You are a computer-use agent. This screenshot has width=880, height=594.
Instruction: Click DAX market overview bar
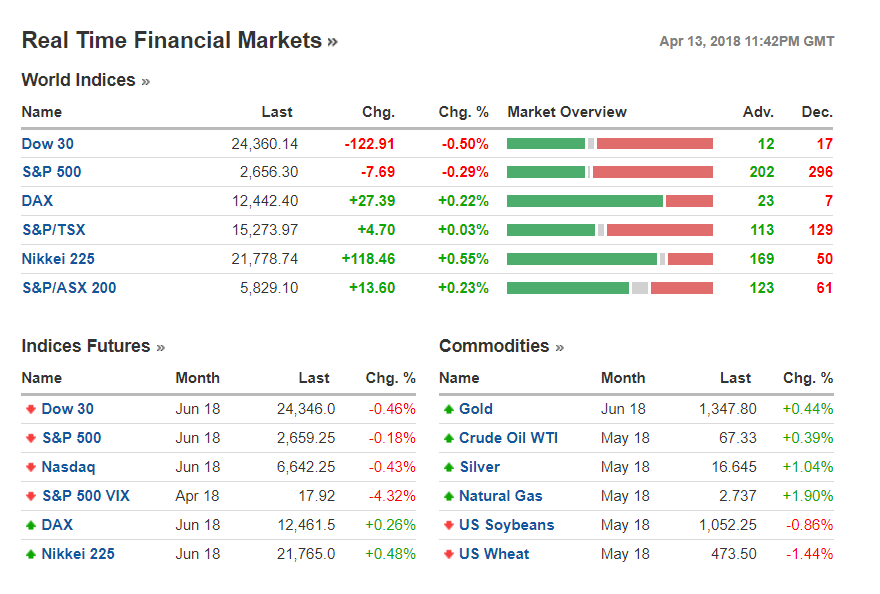pyautogui.click(x=609, y=201)
